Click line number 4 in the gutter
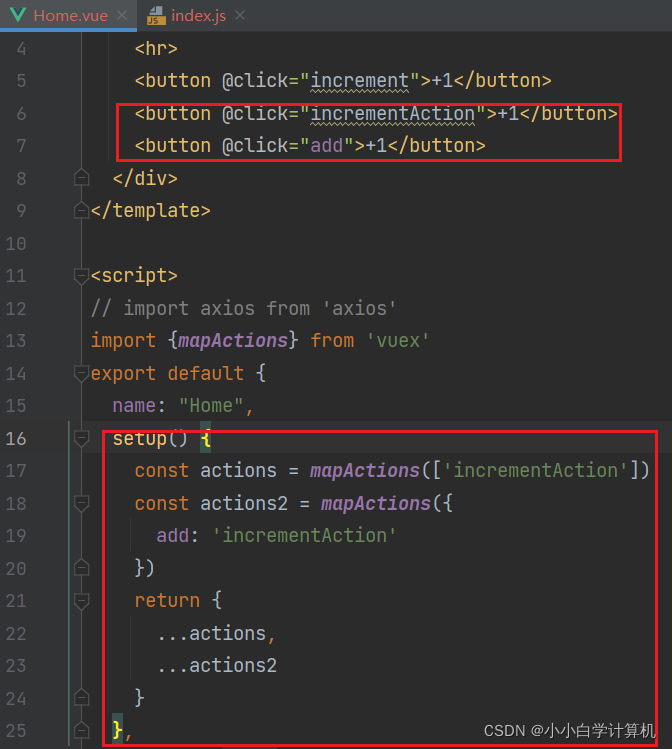Image resolution: width=672 pixels, height=749 pixels. tap(21, 49)
